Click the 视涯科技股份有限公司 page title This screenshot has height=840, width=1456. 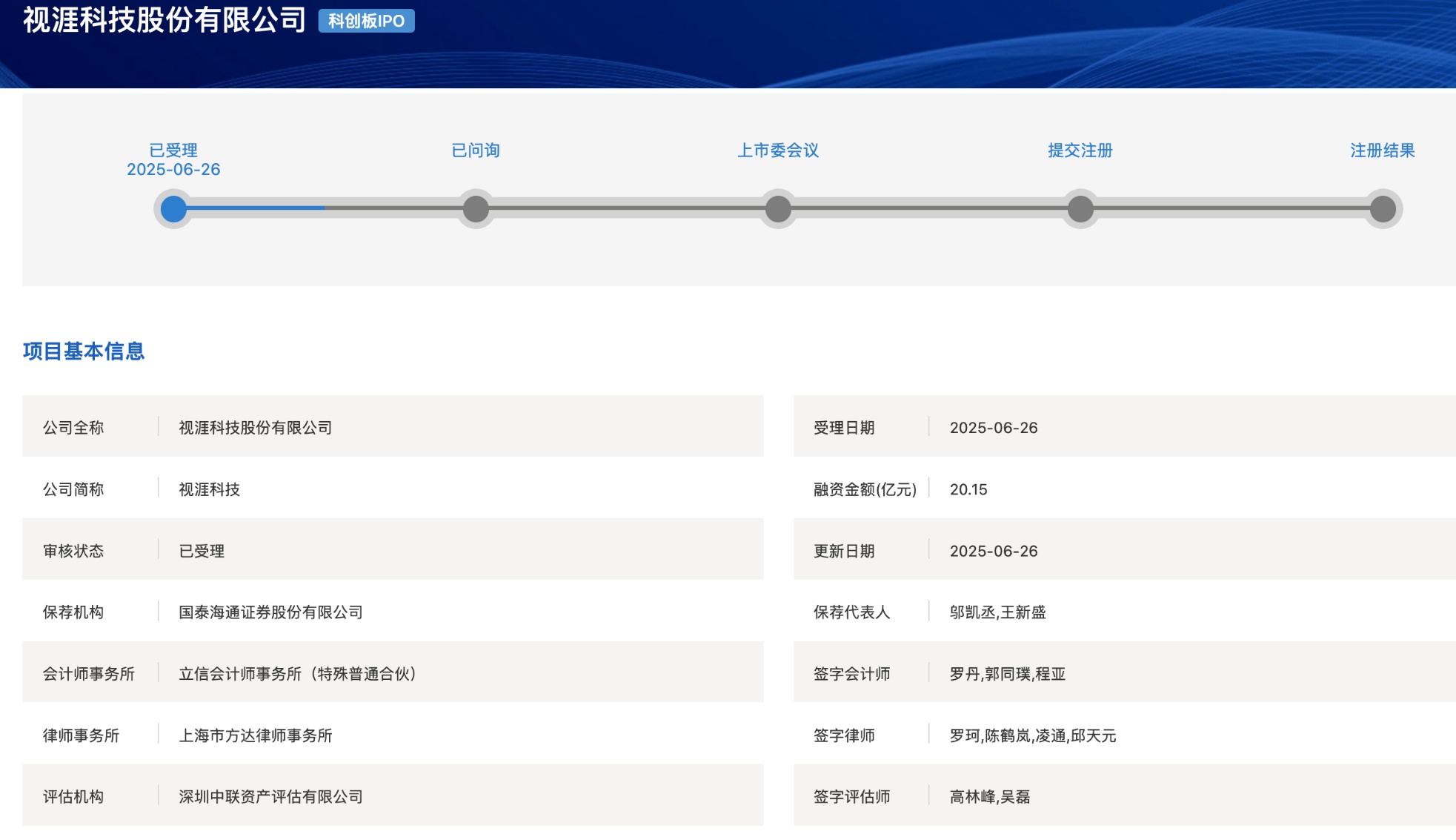point(164,20)
